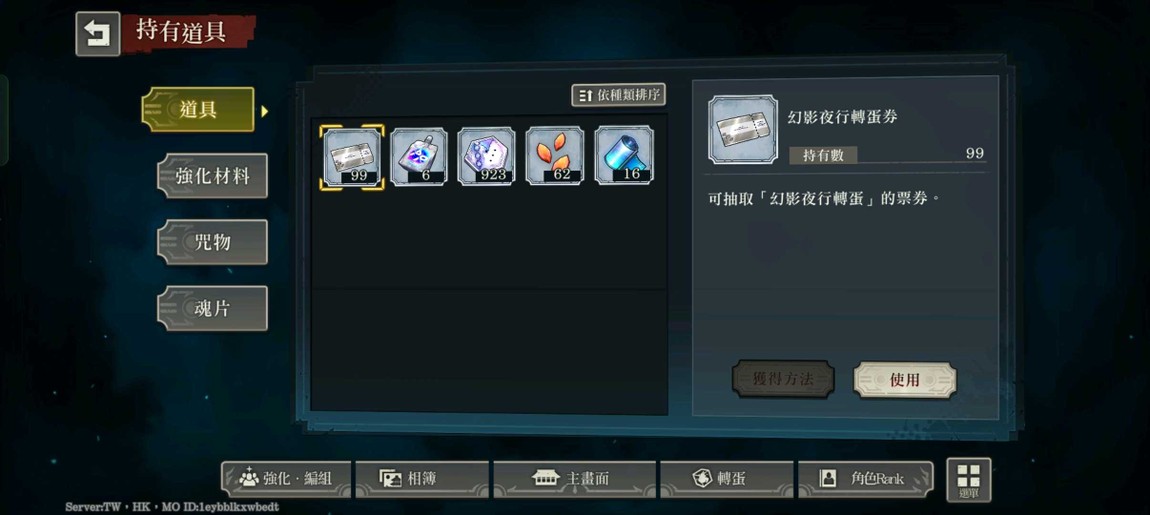The height and width of the screenshot is (515, 1150).
Task: Click the 使用 button
Action: [x=904, y=380]
